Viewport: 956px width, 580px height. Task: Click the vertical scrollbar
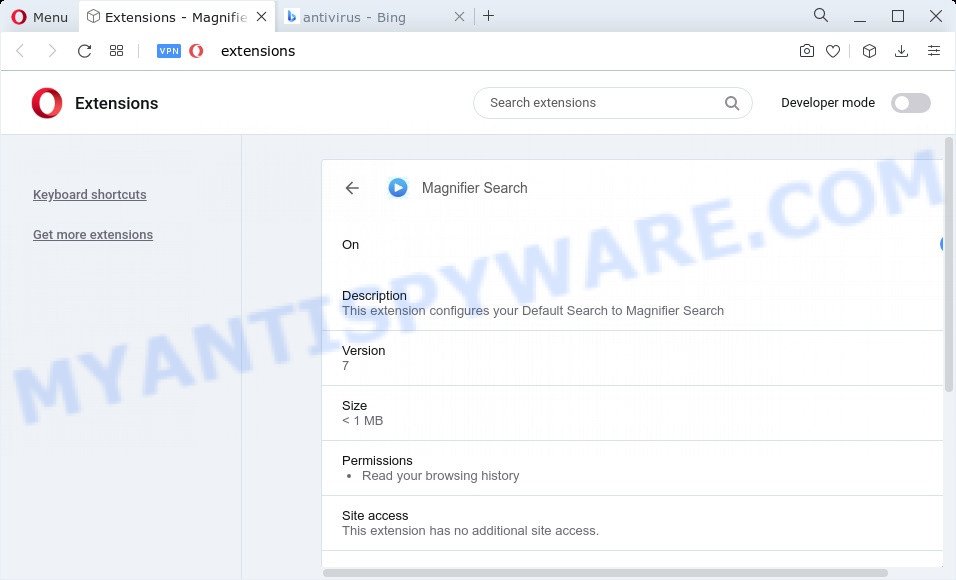tap(948, 265)
